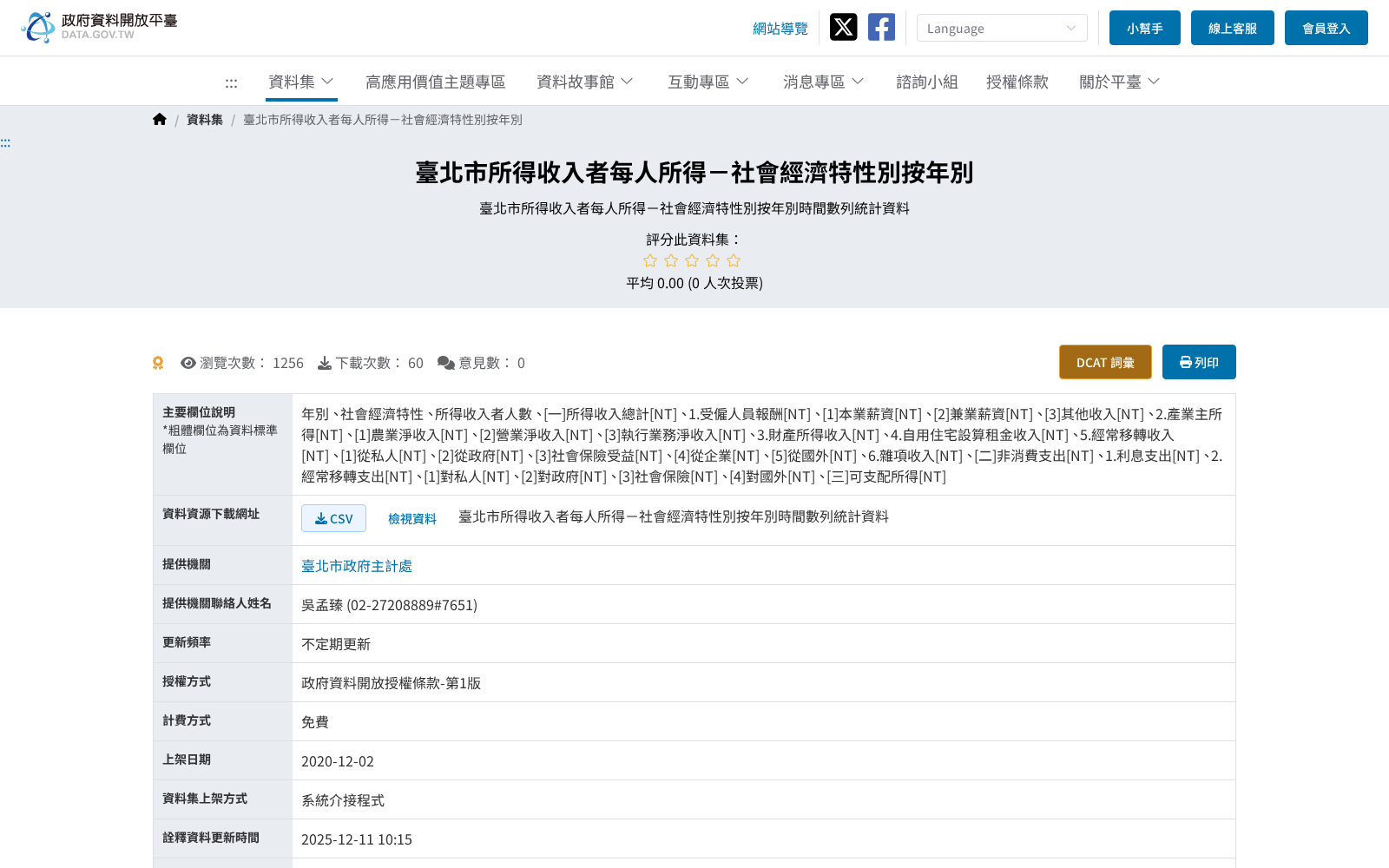
Task: Click the DATA.GOV.TW site logo
Action: [x=99, y=27]
